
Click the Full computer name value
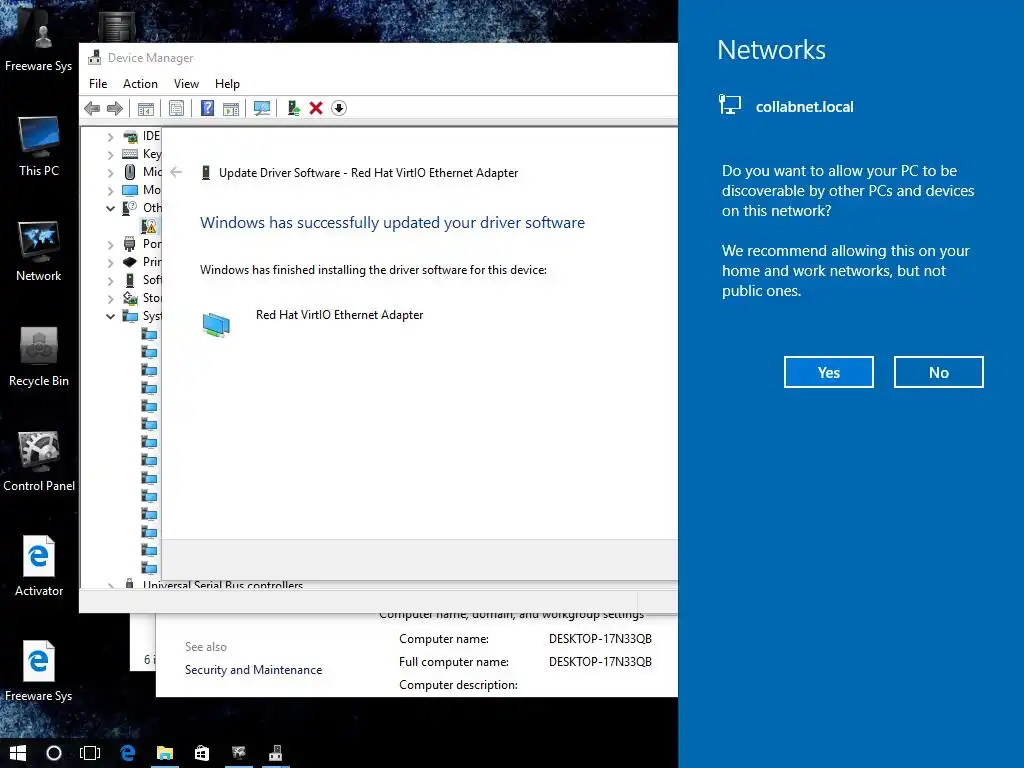600,662
